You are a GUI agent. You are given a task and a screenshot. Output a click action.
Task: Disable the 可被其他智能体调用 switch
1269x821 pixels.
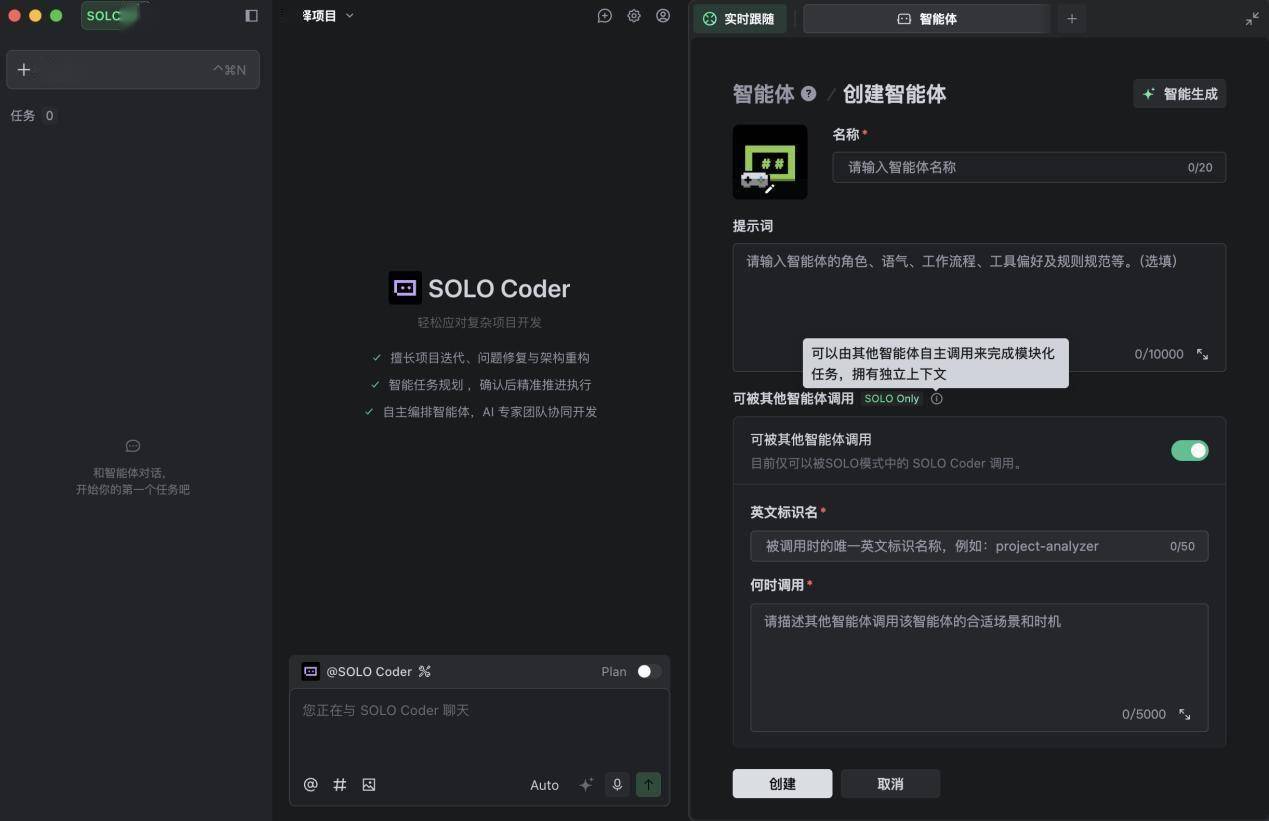click(1189, 451)
